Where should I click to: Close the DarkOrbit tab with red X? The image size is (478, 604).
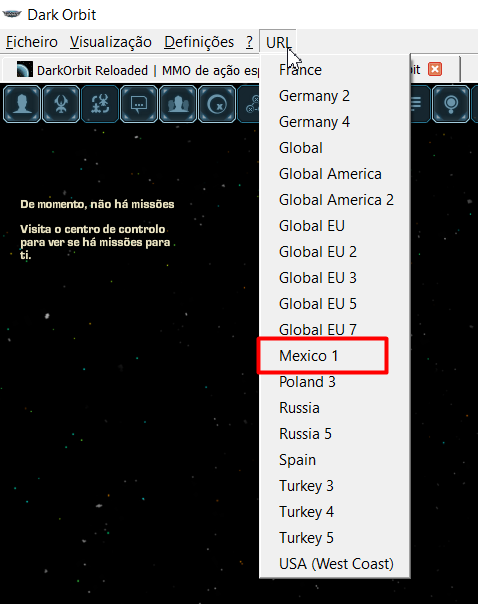pyautogui.click(x=435, y=69)
